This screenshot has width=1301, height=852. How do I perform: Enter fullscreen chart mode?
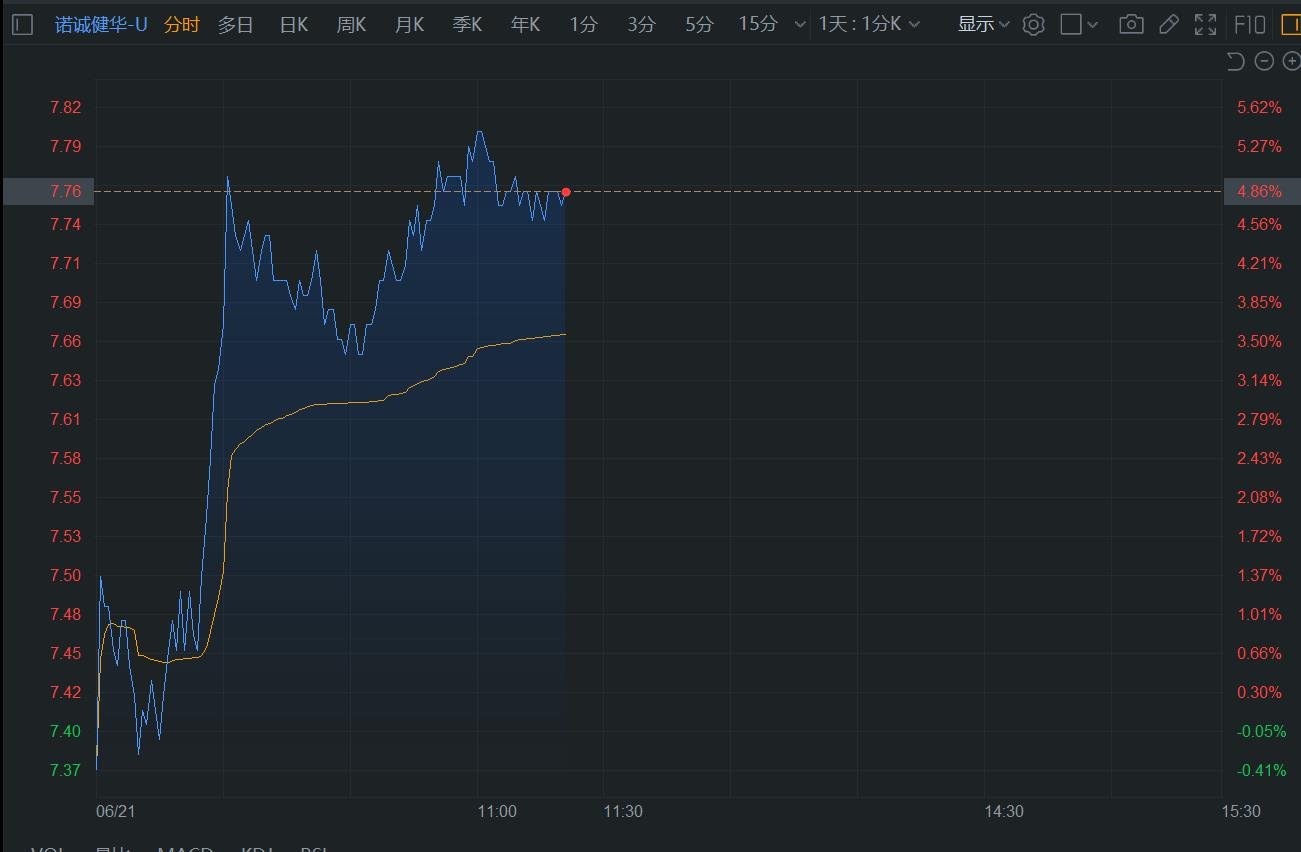point(1206,25)
